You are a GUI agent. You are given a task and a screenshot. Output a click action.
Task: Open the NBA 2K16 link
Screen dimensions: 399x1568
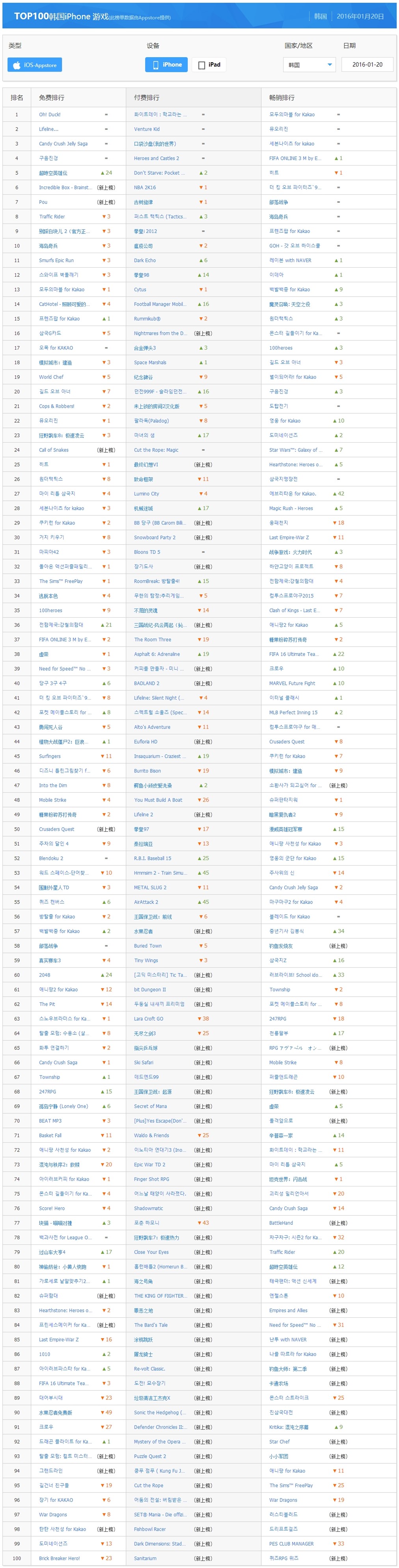pos(145,188)
